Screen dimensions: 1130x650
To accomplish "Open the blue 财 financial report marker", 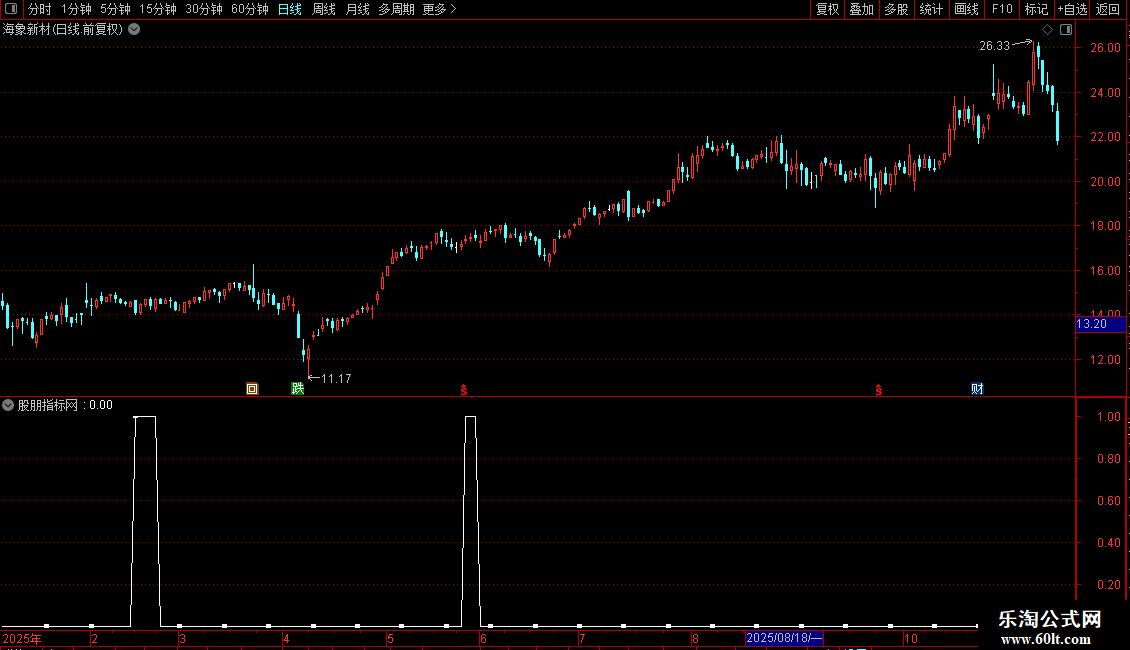I will (x=977, y=388).
